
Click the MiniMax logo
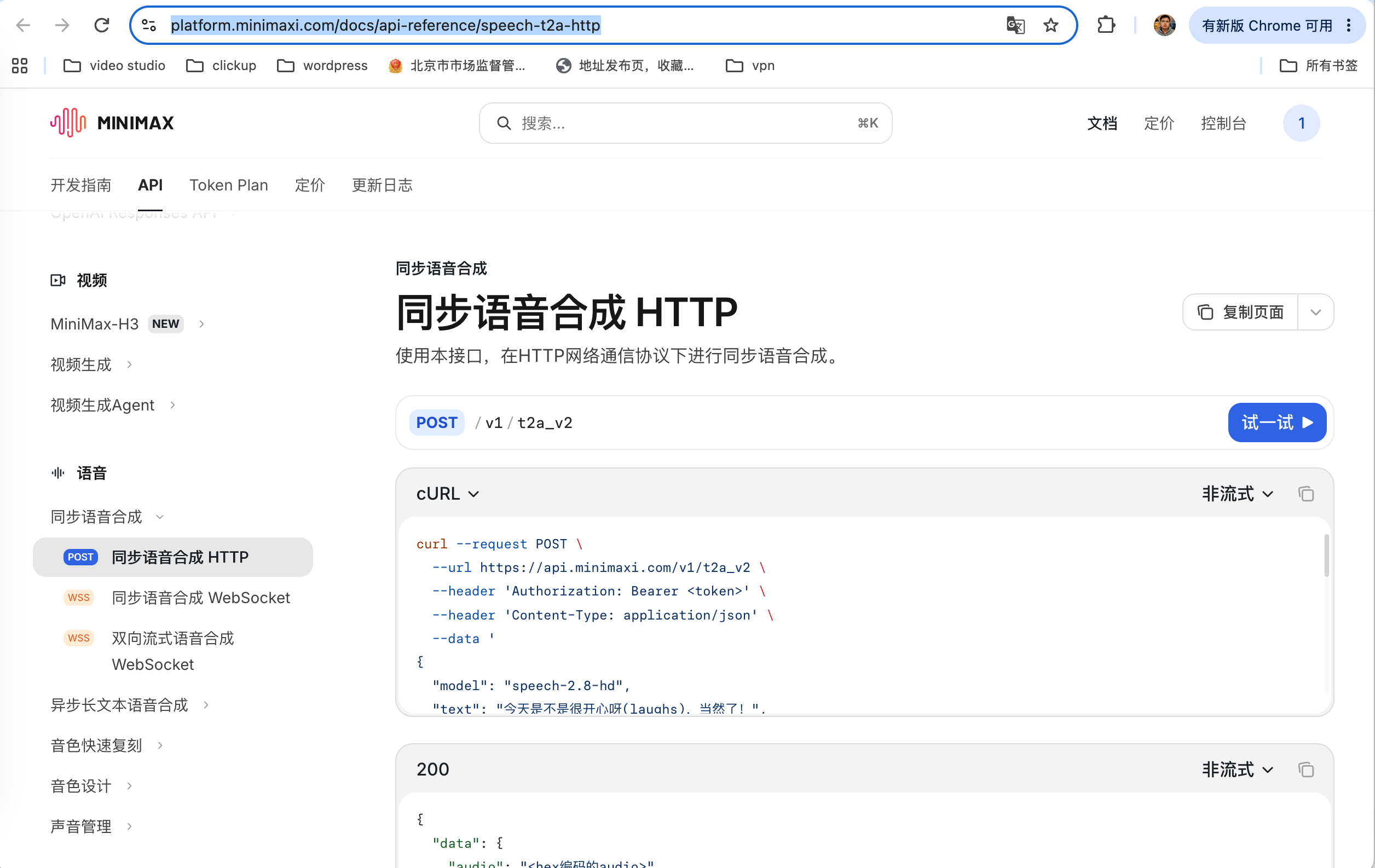112,123
